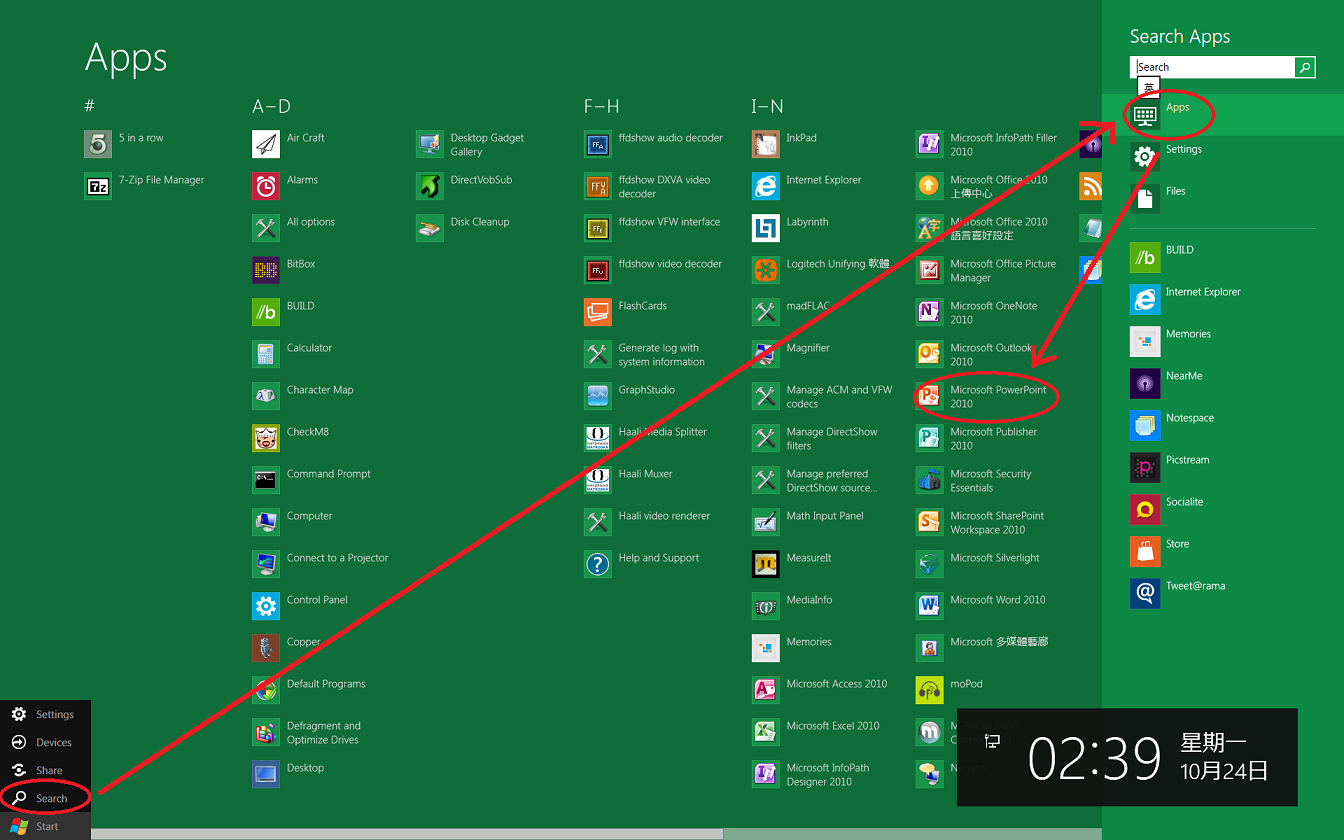
Task: Open the BUILD app in Apps list
Action: click(x=283, y=312)
